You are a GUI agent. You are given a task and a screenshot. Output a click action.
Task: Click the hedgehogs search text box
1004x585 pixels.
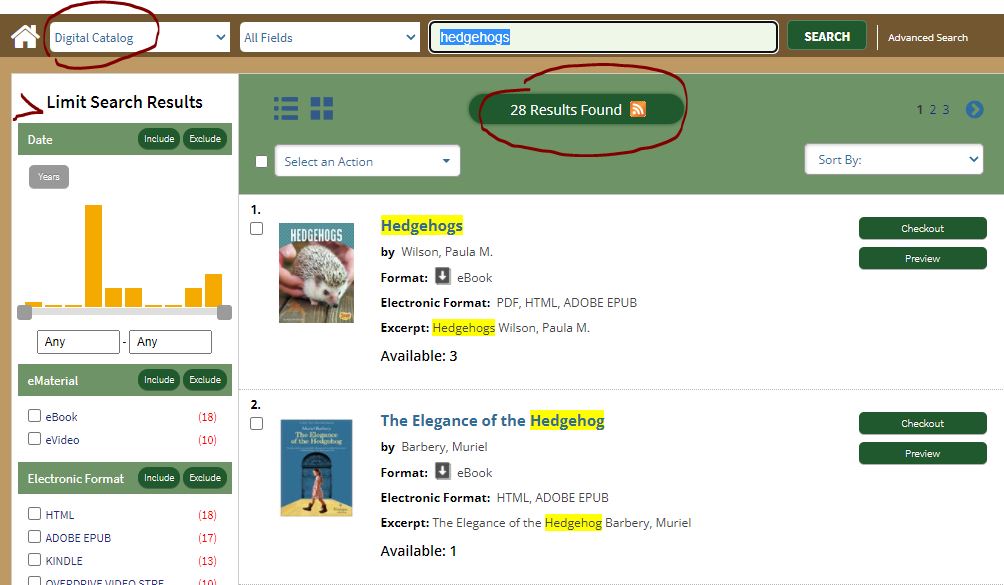pos(603,37)
